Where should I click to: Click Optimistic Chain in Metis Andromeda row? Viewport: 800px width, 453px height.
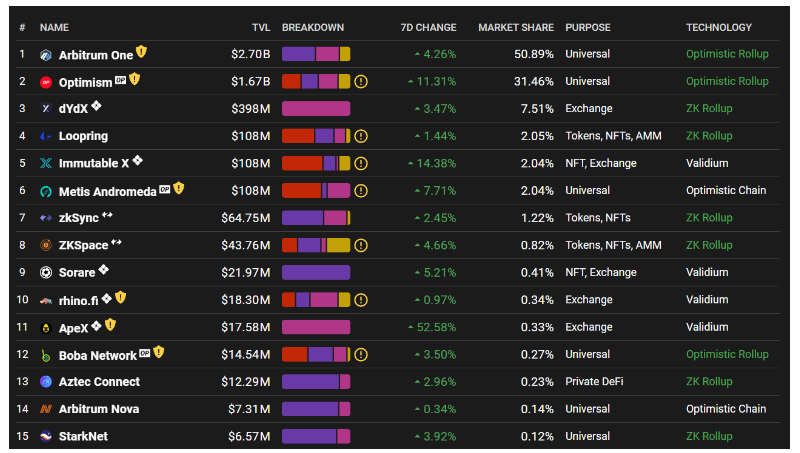(x=726, y=191)
